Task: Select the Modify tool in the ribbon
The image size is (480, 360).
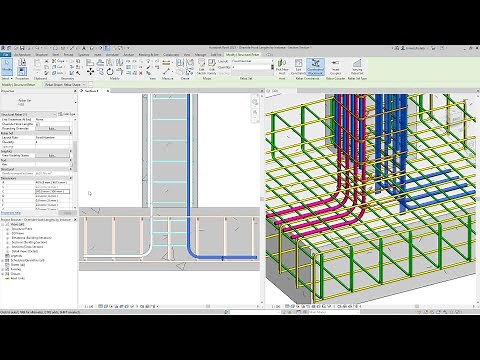Action: [x=7, y=66]
